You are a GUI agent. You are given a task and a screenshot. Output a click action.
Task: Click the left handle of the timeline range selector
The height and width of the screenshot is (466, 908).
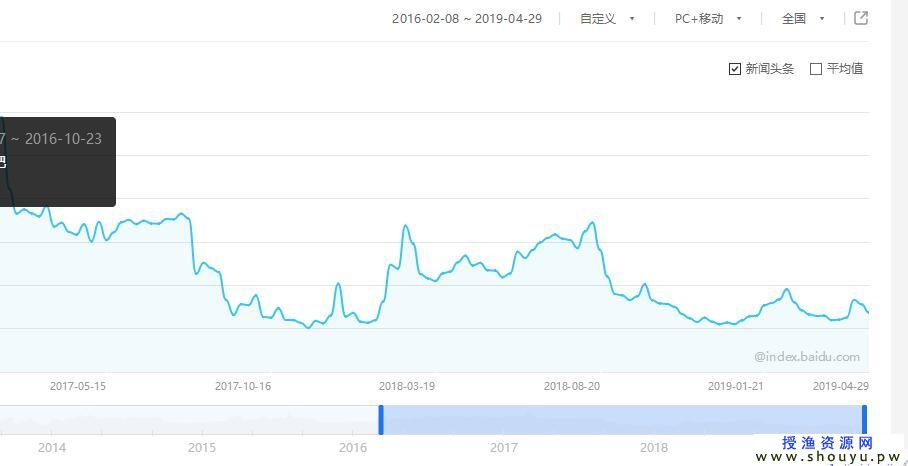tap(381, 420)
